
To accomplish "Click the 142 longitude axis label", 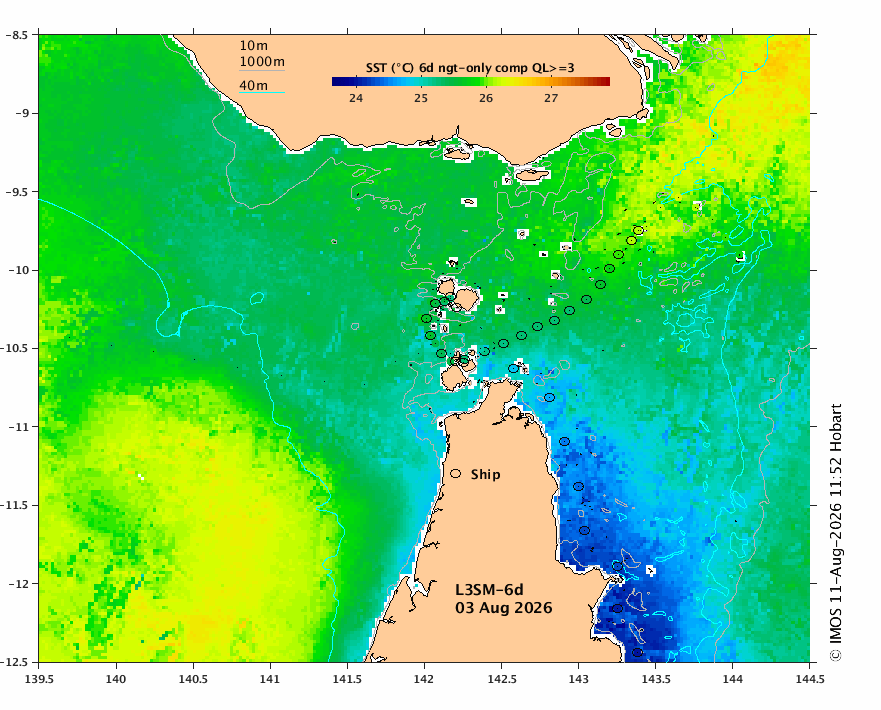I will 424,679.
